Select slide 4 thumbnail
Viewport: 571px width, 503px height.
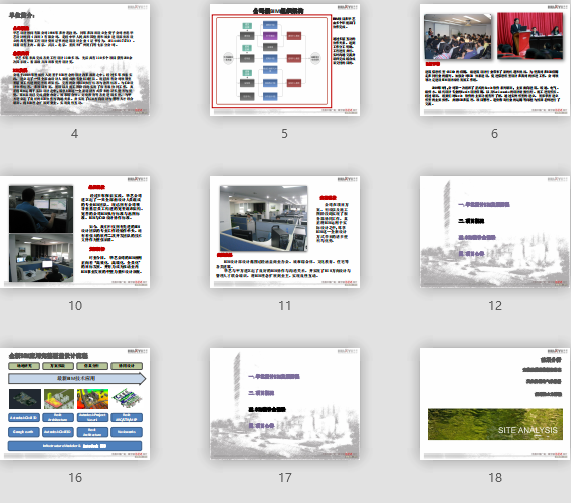click(75, 60)
